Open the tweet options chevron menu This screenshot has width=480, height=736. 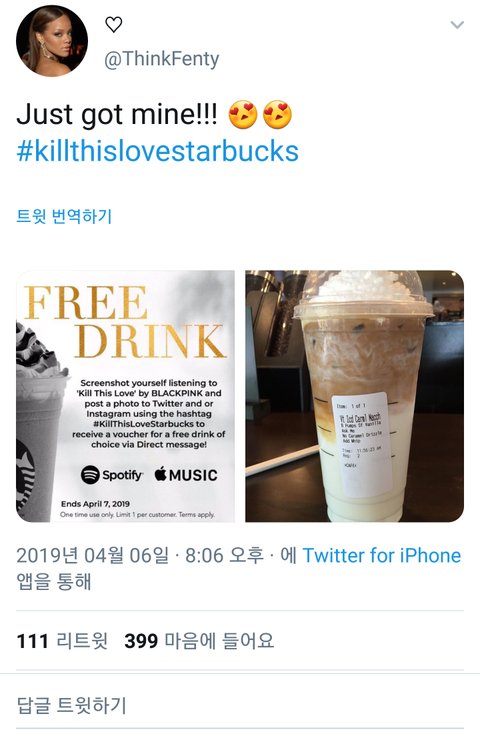(x=457, y=25)
